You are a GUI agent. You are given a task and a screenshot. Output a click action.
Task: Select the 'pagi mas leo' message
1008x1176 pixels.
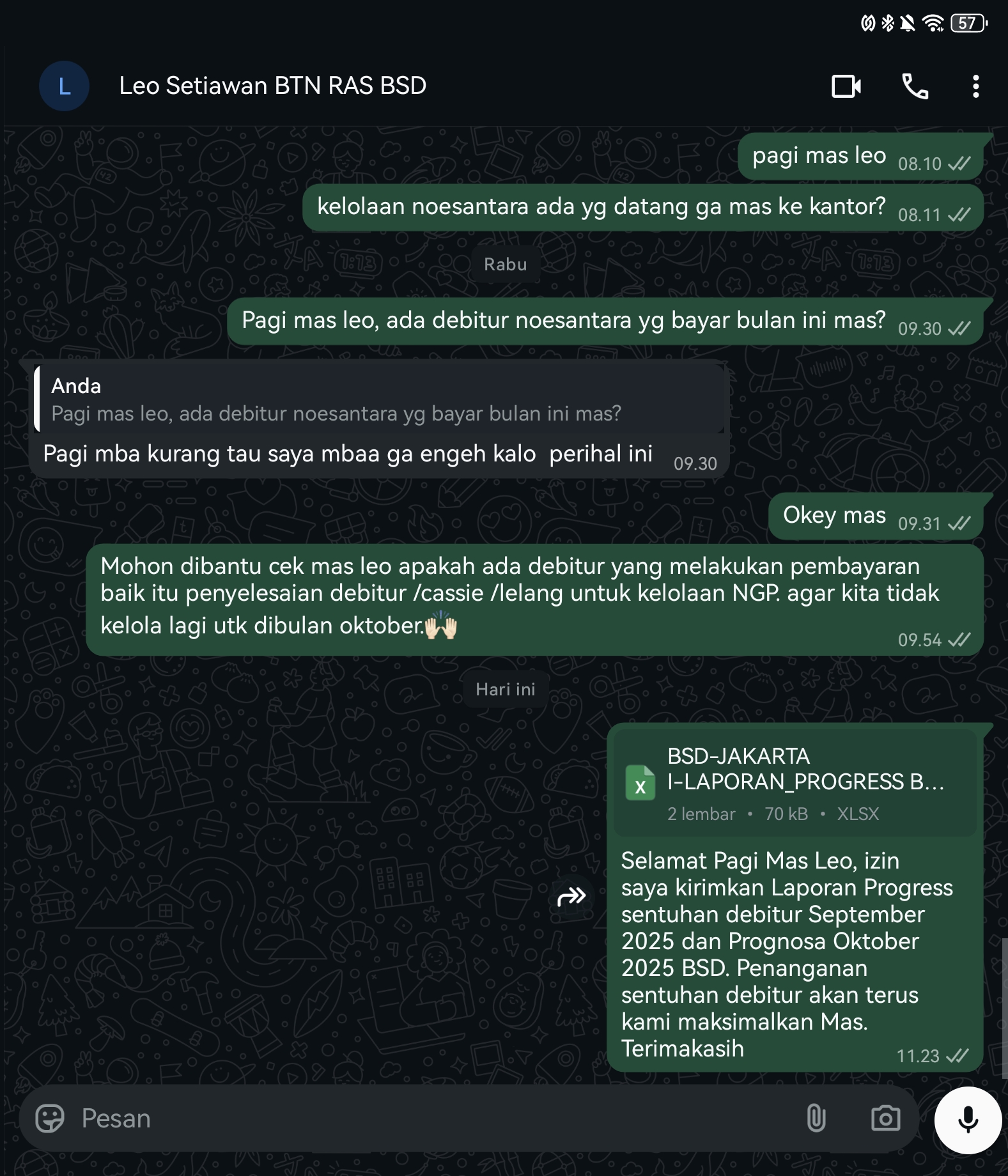pyautogui.click(x=860, y=157)
